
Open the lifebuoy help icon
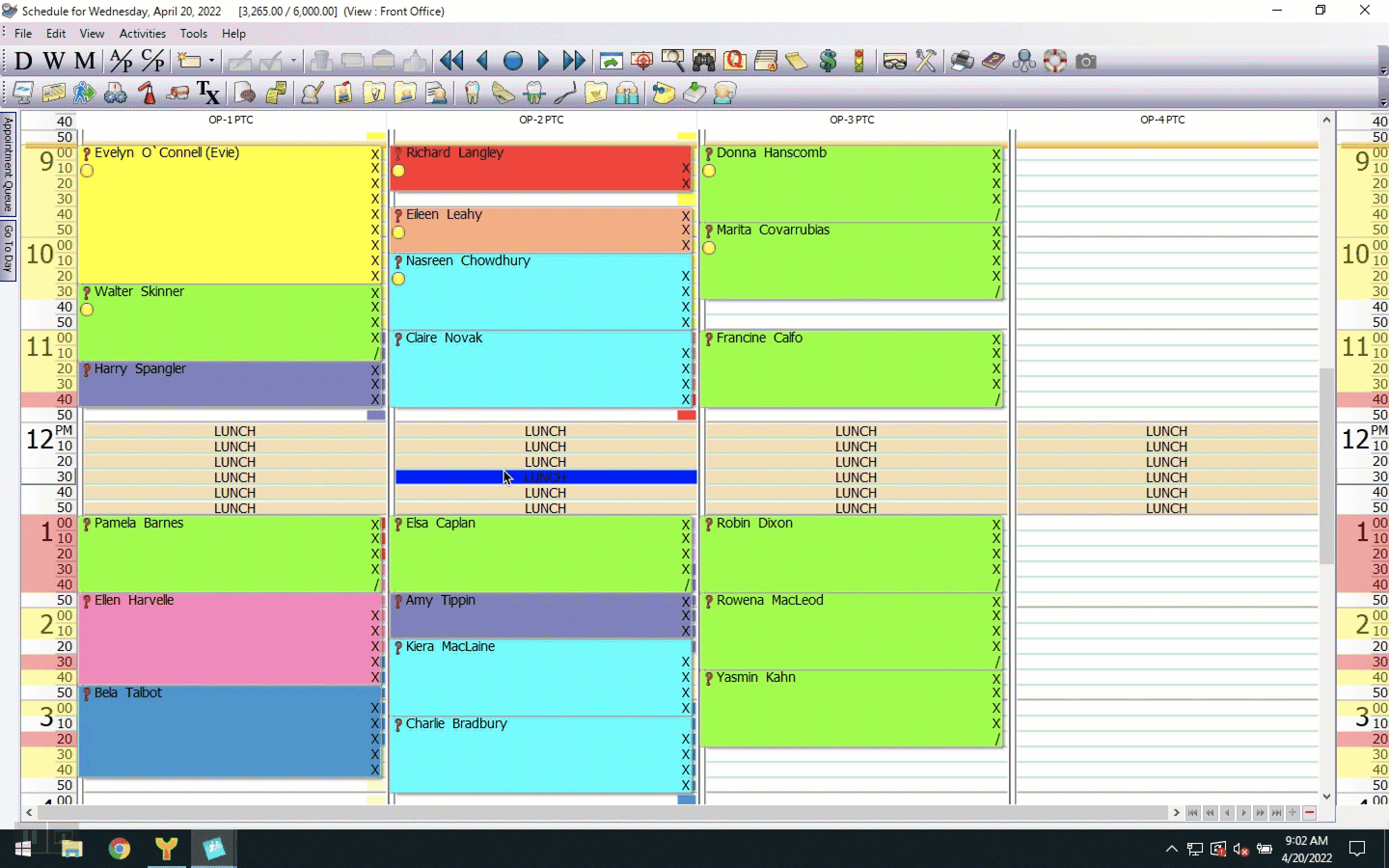[1055, 61]
